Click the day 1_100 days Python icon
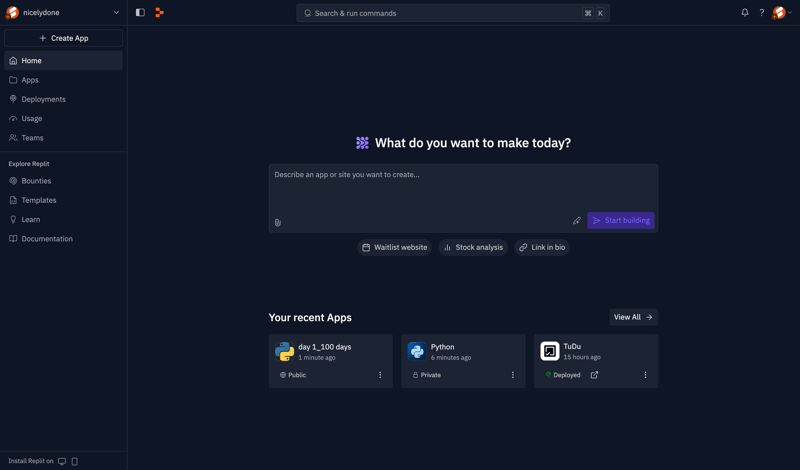The image size is (800, 470). click(284, 352)
